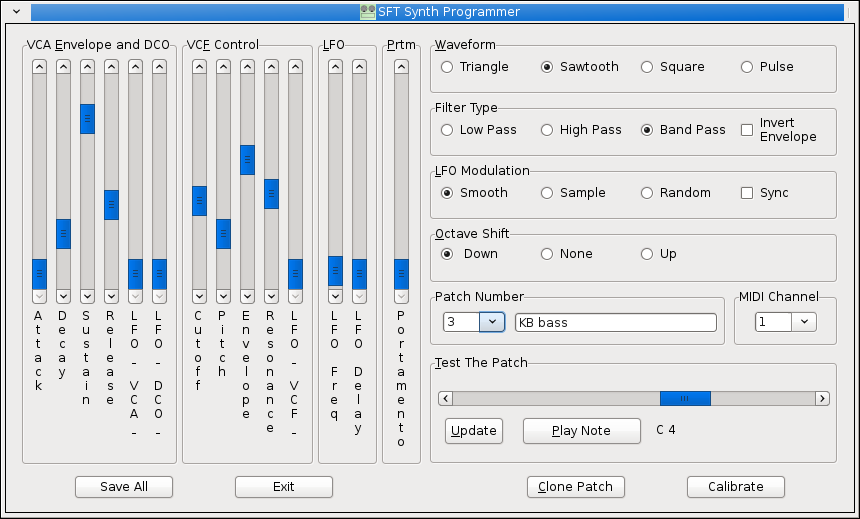Open the window menu in title bar

coord(15,12)
